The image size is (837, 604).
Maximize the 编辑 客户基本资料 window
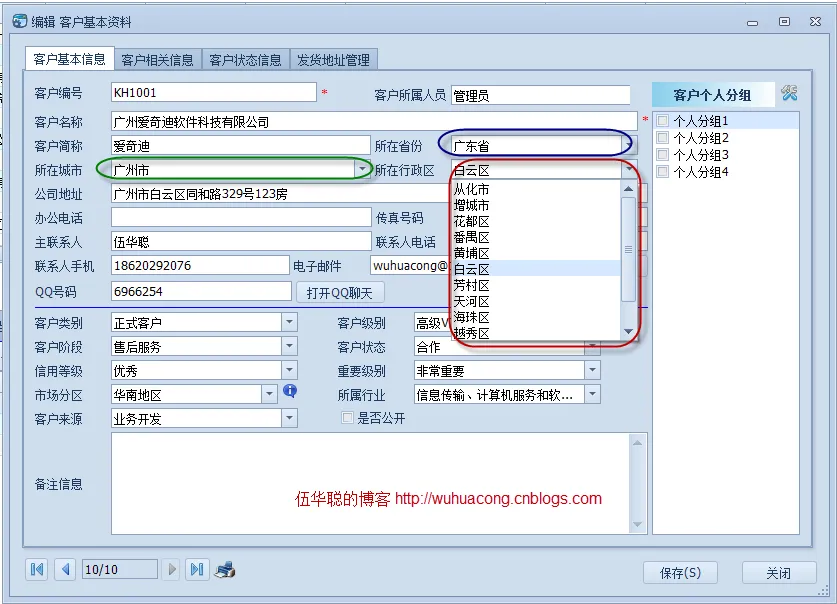tap(784, 21)
